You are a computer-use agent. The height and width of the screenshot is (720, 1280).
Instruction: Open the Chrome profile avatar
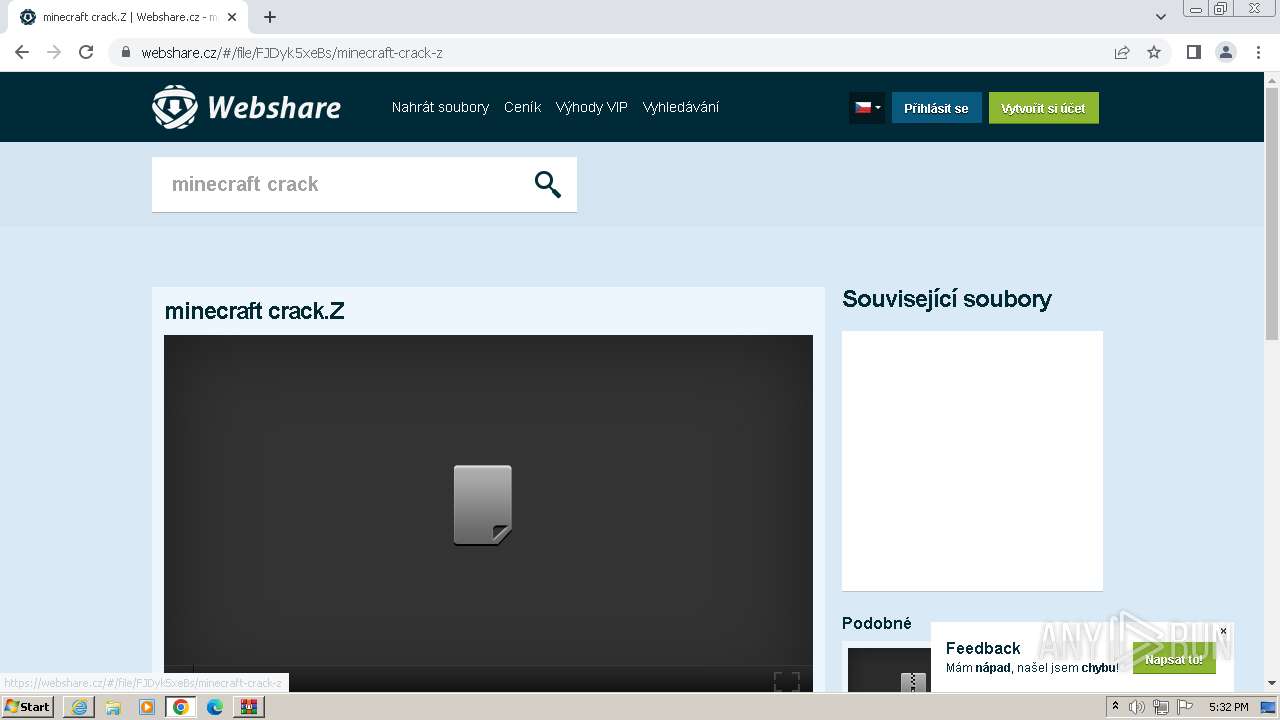coord(1226,52)
